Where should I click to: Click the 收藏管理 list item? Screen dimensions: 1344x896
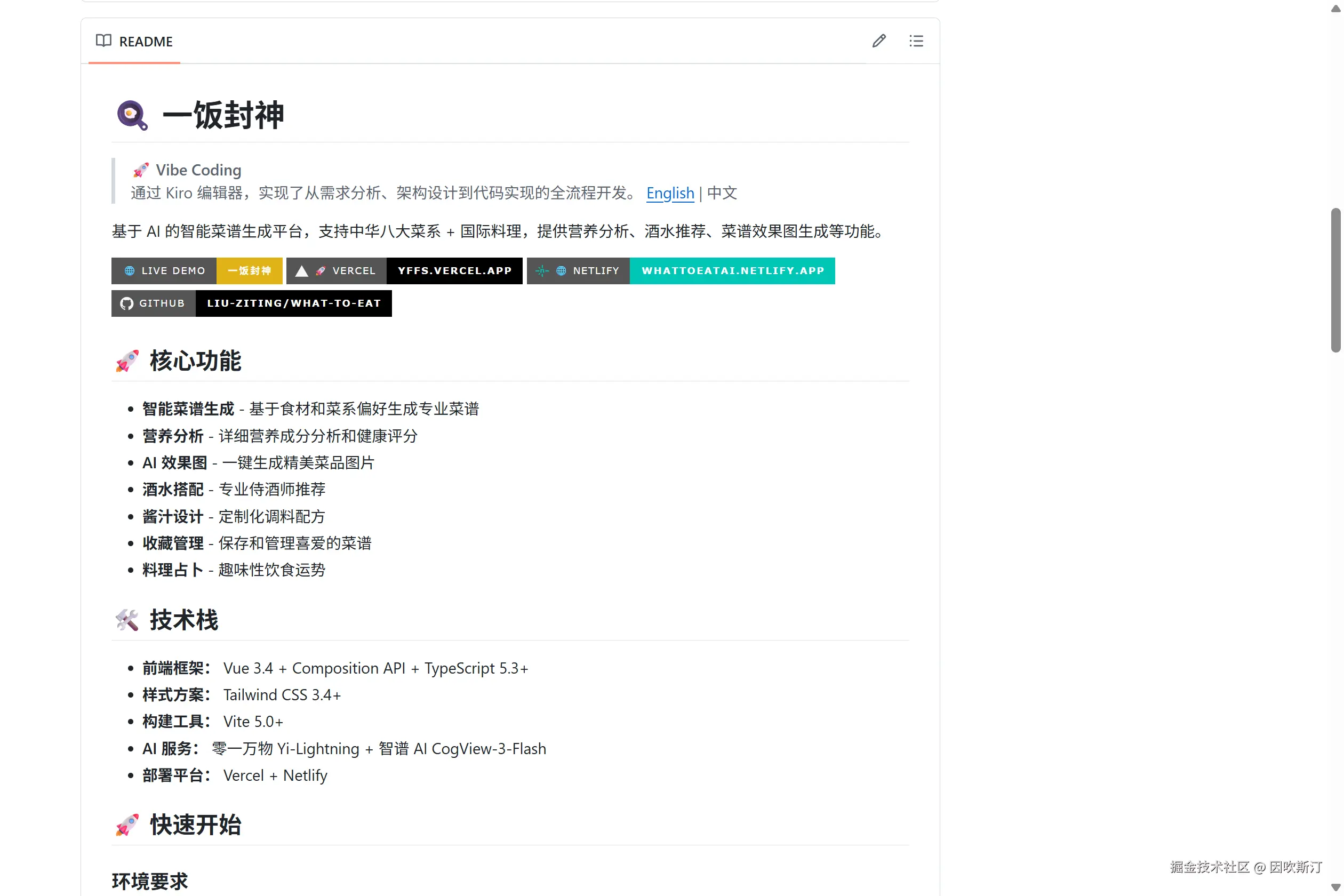257,543
